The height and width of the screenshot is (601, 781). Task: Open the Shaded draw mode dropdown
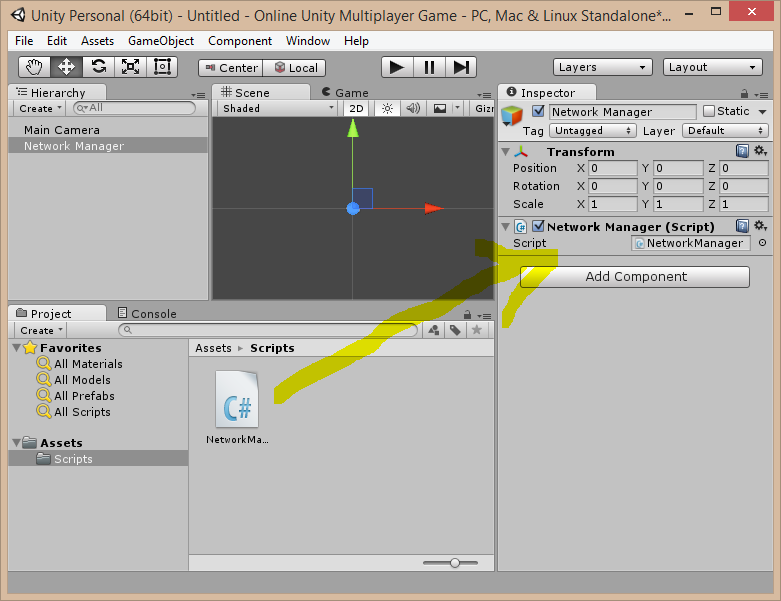pos(278,109)
